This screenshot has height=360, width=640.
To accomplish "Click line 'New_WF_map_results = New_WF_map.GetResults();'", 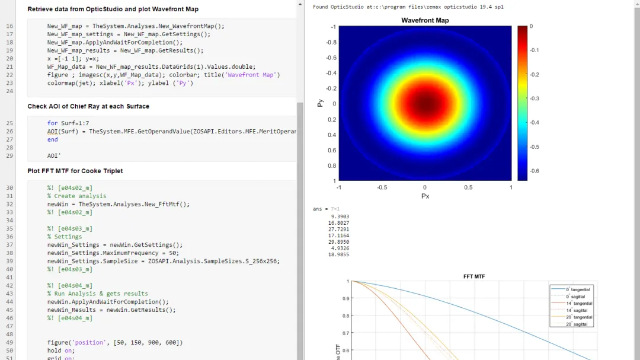I will (x=125, y=51).
